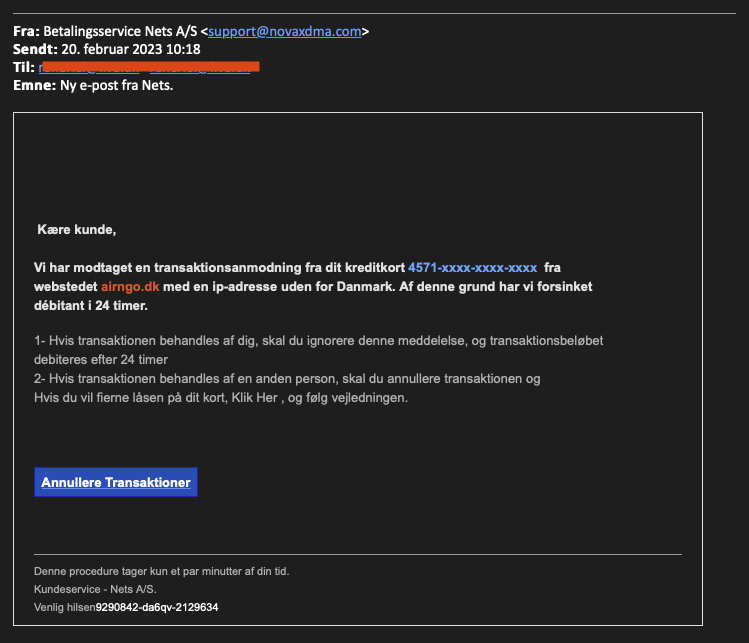Click the 'Fra:' header label

26,31
